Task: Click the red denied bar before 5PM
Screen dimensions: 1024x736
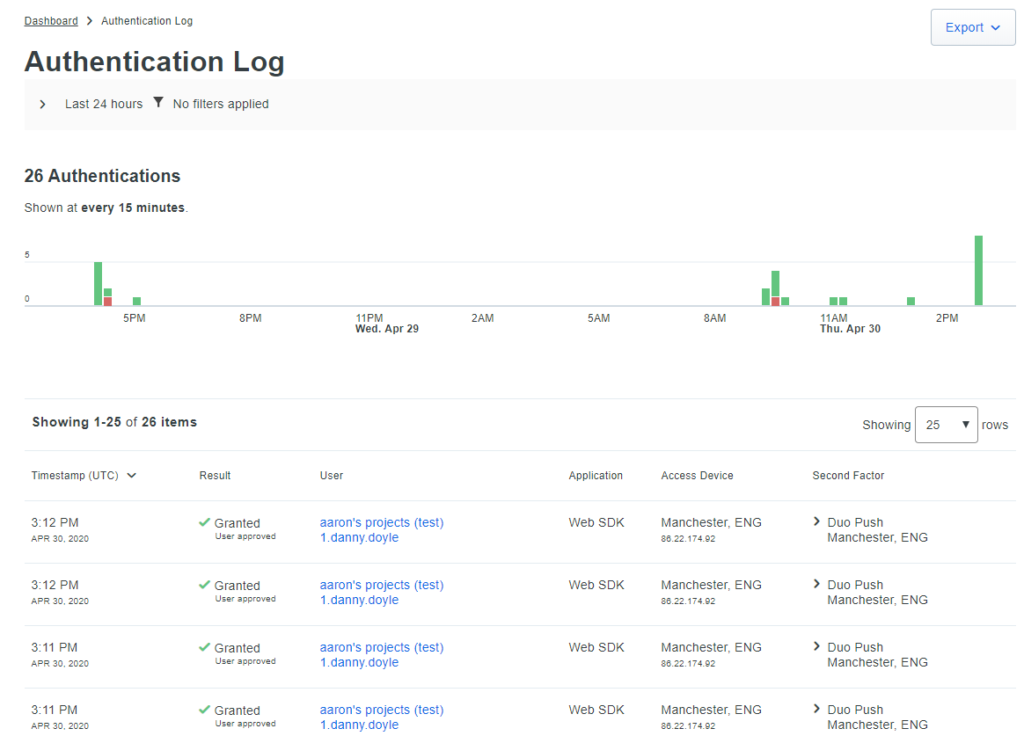Action: pos(108,301)
